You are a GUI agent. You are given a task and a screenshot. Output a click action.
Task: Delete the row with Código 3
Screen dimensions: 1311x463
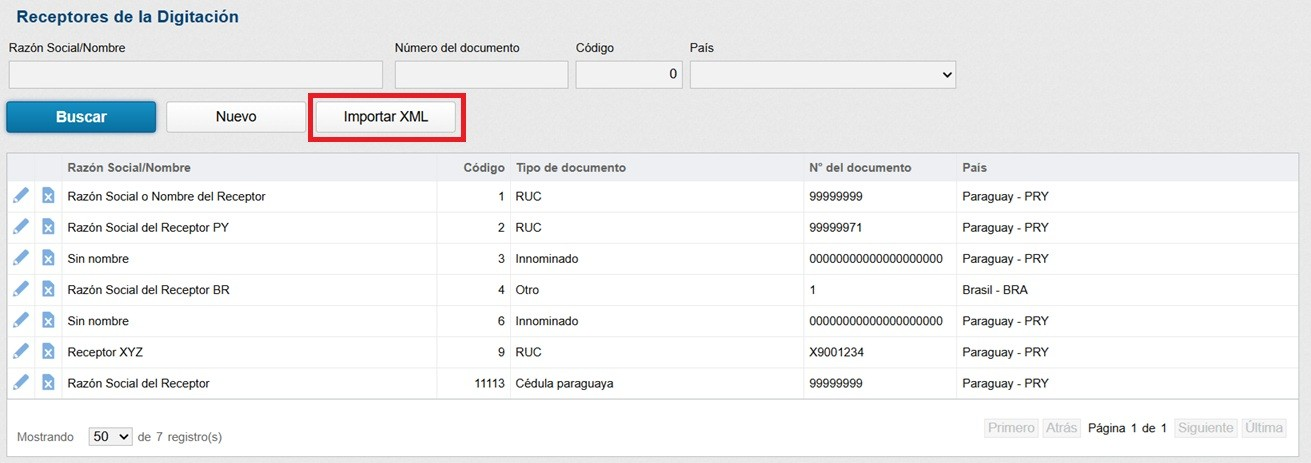point(48,258)
